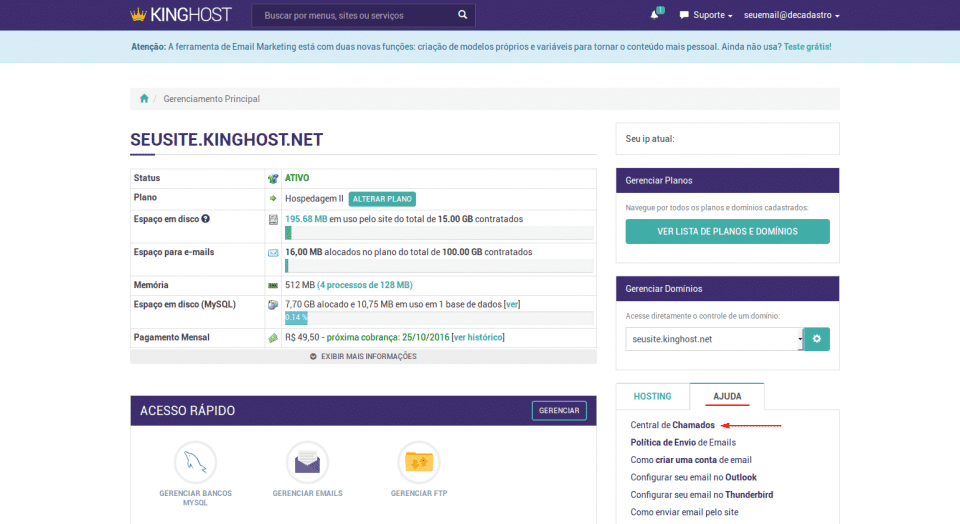The height and width of the screenshot is (524, 960).
Task: Click the disk space usage progress bar
Action: pos(439,233)
